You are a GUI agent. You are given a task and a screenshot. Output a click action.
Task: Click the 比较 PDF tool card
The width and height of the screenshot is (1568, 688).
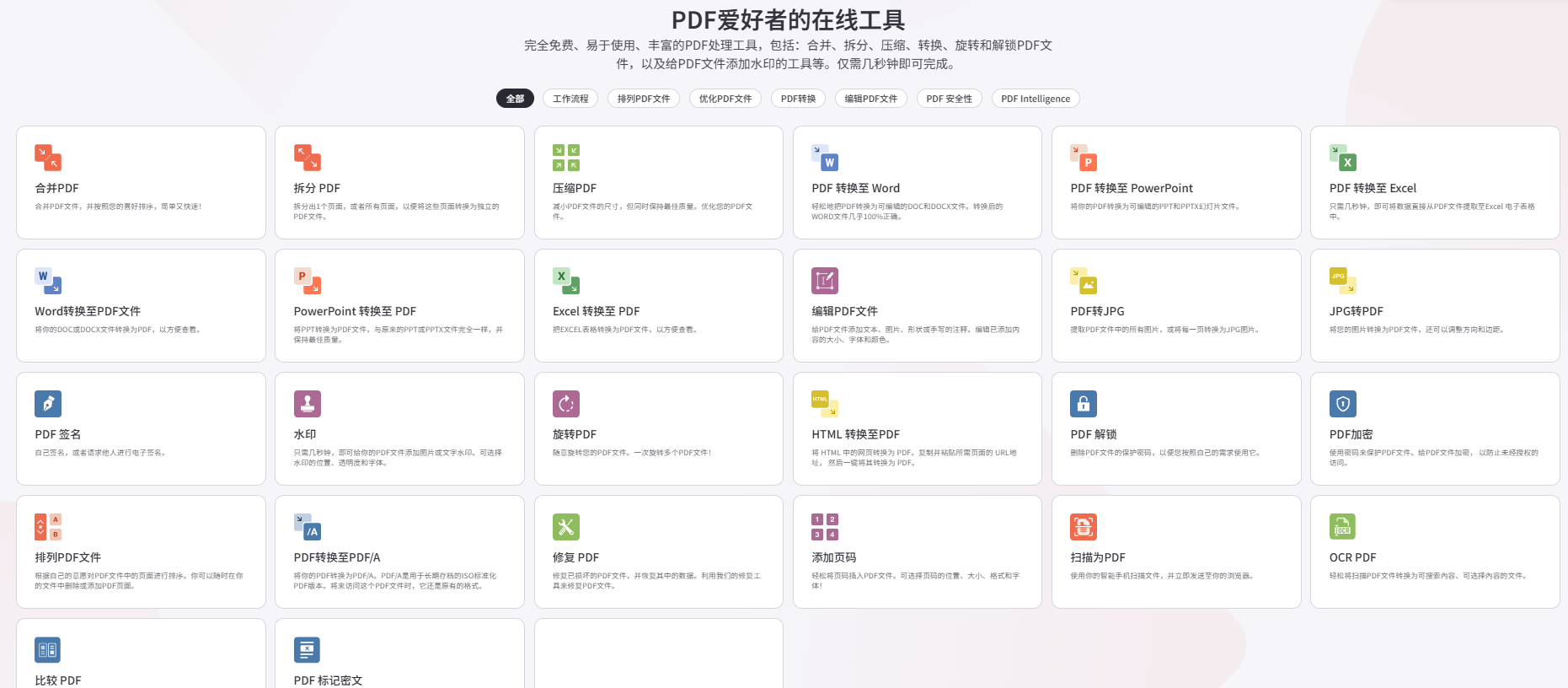tap(141, 653)
